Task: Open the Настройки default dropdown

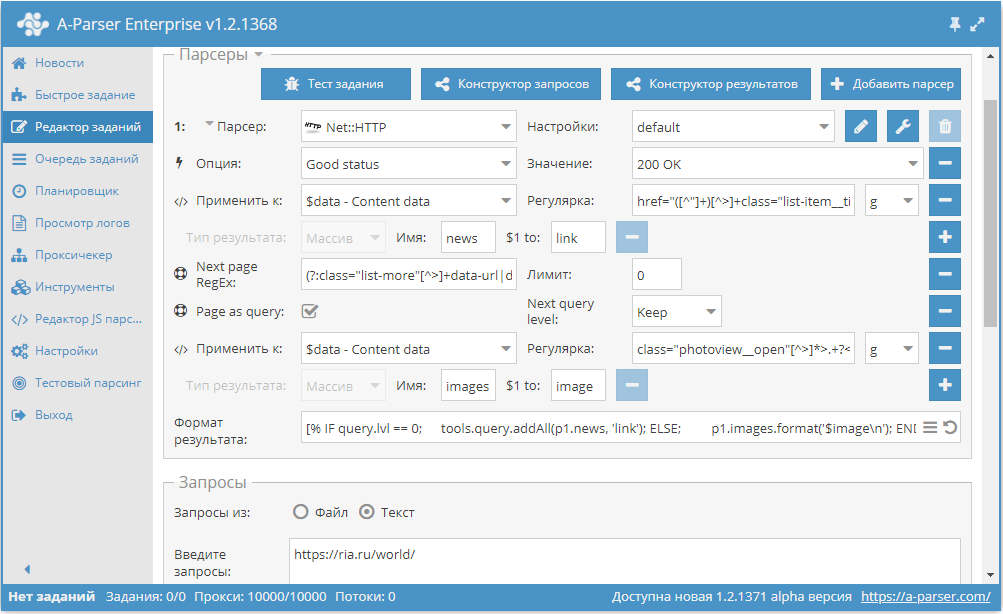Action: [x=733, y=127]
